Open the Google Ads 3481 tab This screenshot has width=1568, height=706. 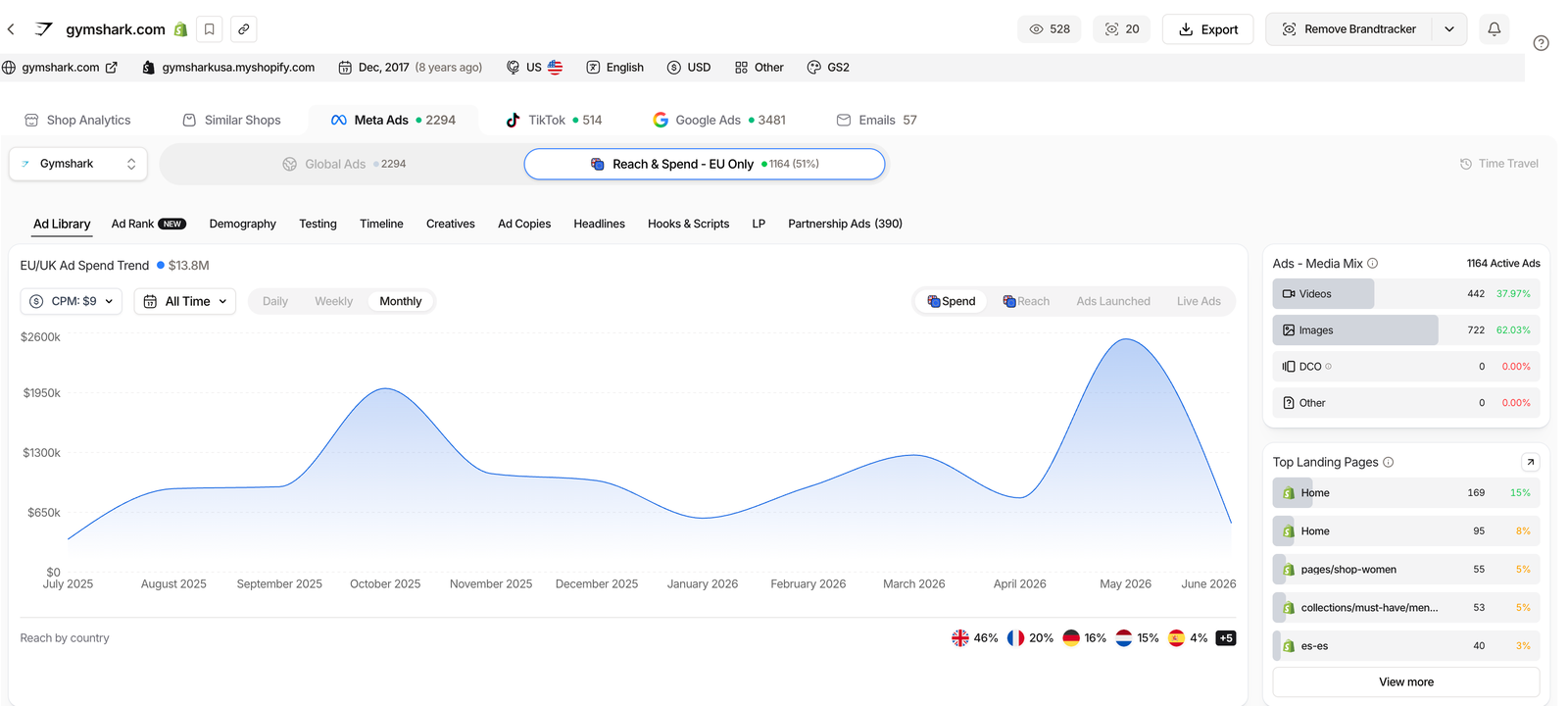pyautogui.click(x=719, y=121)
